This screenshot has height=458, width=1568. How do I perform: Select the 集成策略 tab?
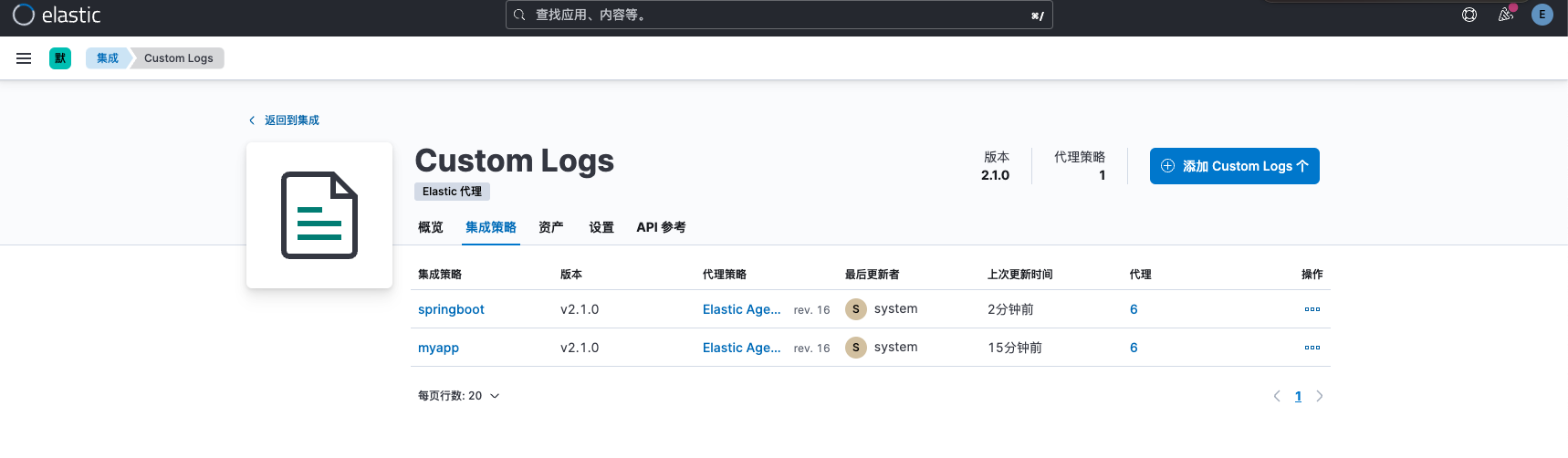point(491,227)
